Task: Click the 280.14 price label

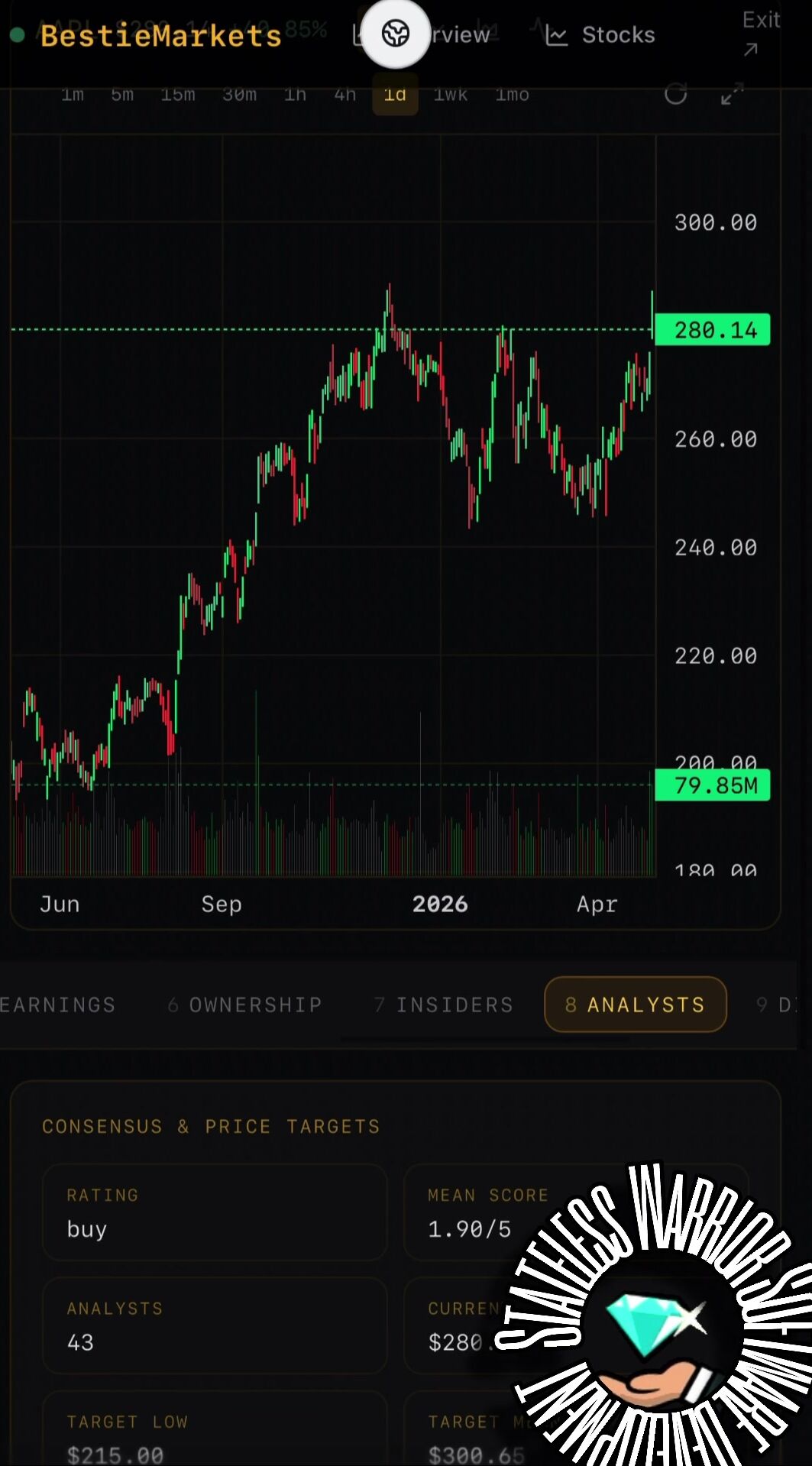Action: pos(713,330)
